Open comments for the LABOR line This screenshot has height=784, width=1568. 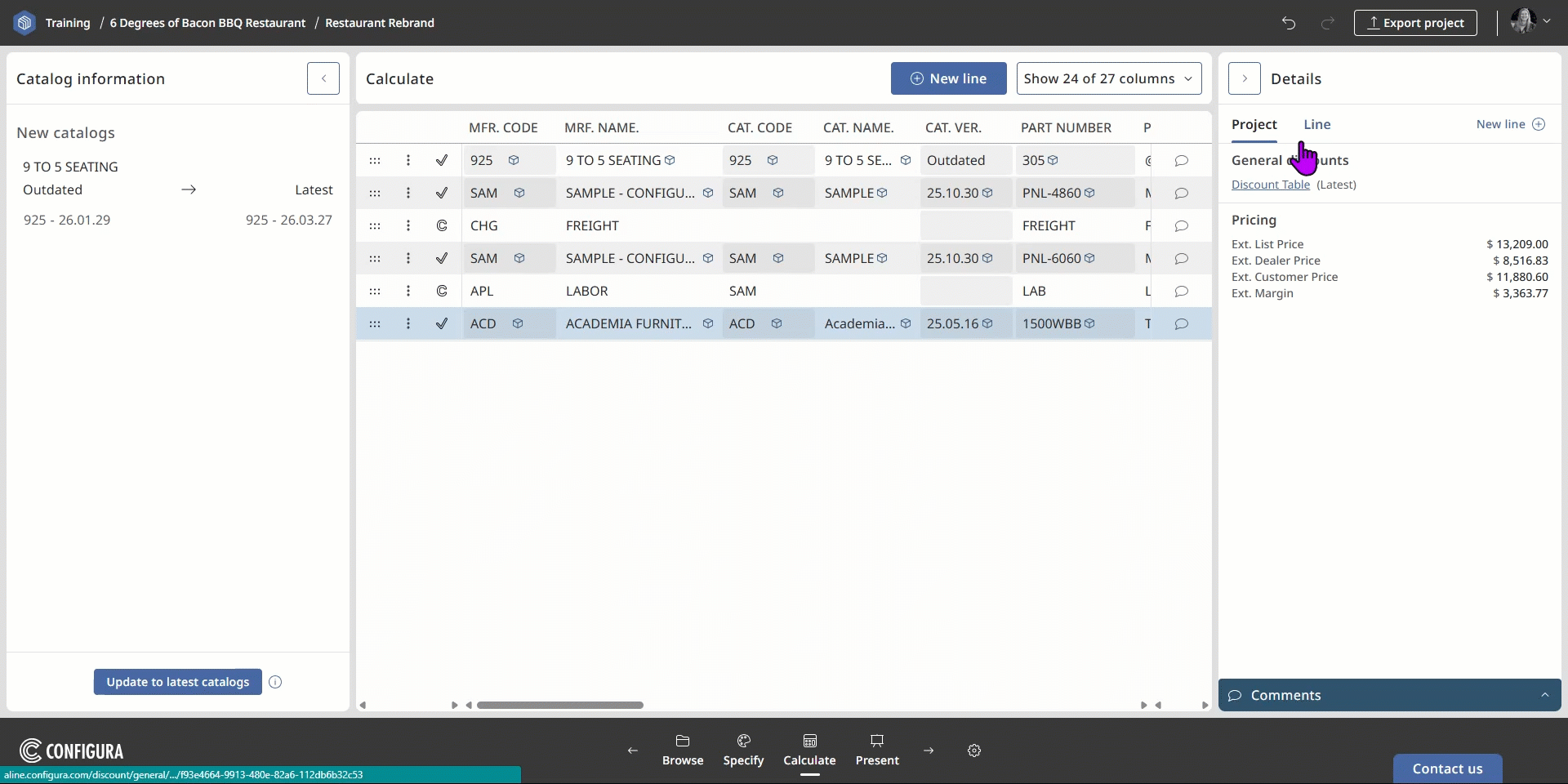click(1181, 291)
